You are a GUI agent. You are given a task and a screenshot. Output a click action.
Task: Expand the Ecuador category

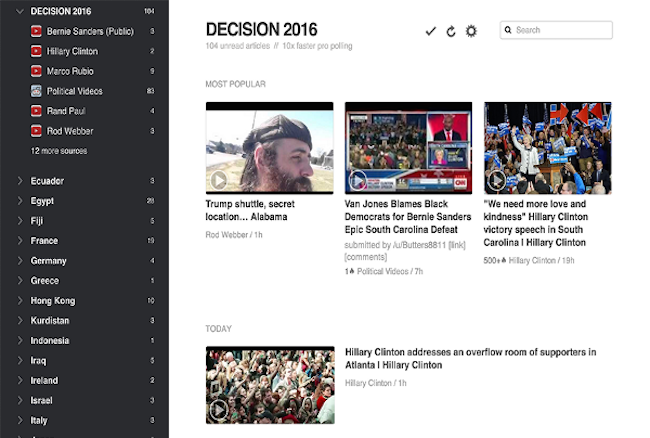click(19, 181)
